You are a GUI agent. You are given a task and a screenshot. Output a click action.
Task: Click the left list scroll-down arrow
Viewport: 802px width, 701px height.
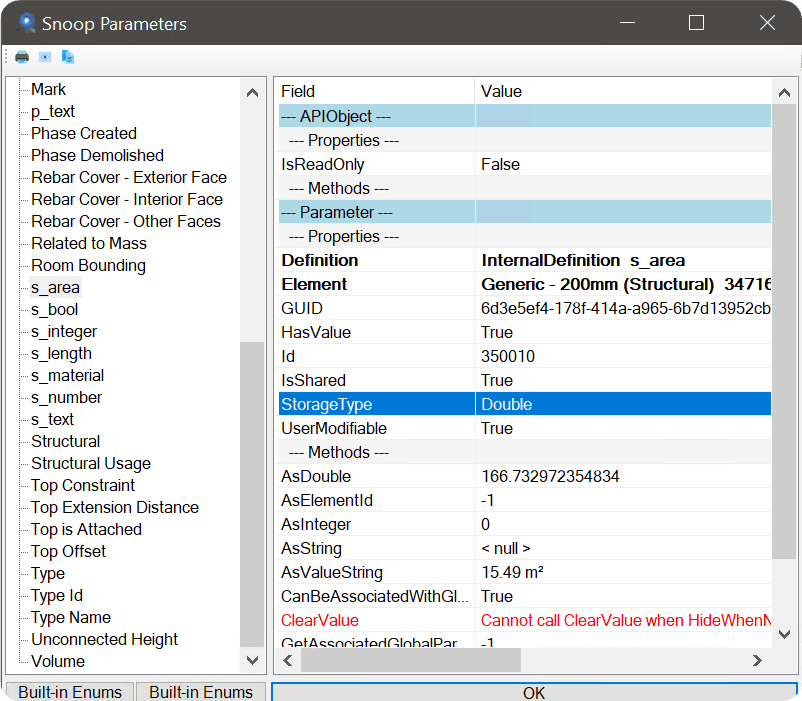coord(252,660)
